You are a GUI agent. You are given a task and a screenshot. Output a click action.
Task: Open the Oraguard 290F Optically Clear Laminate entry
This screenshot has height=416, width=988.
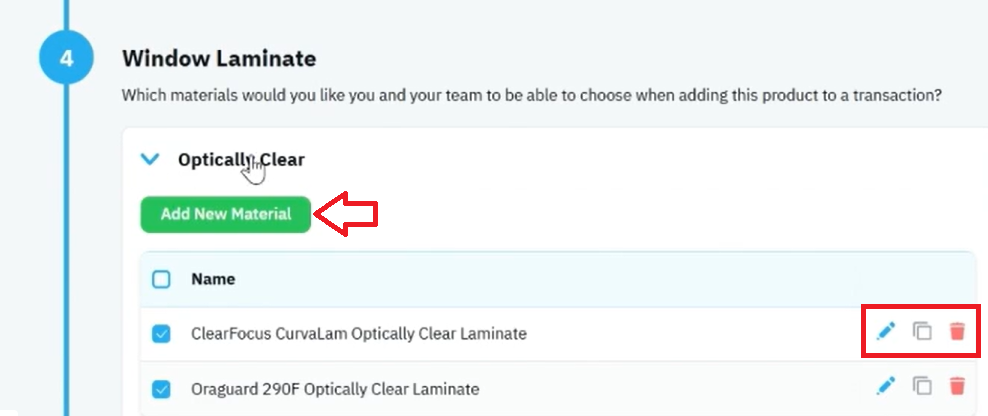[335, 390]
